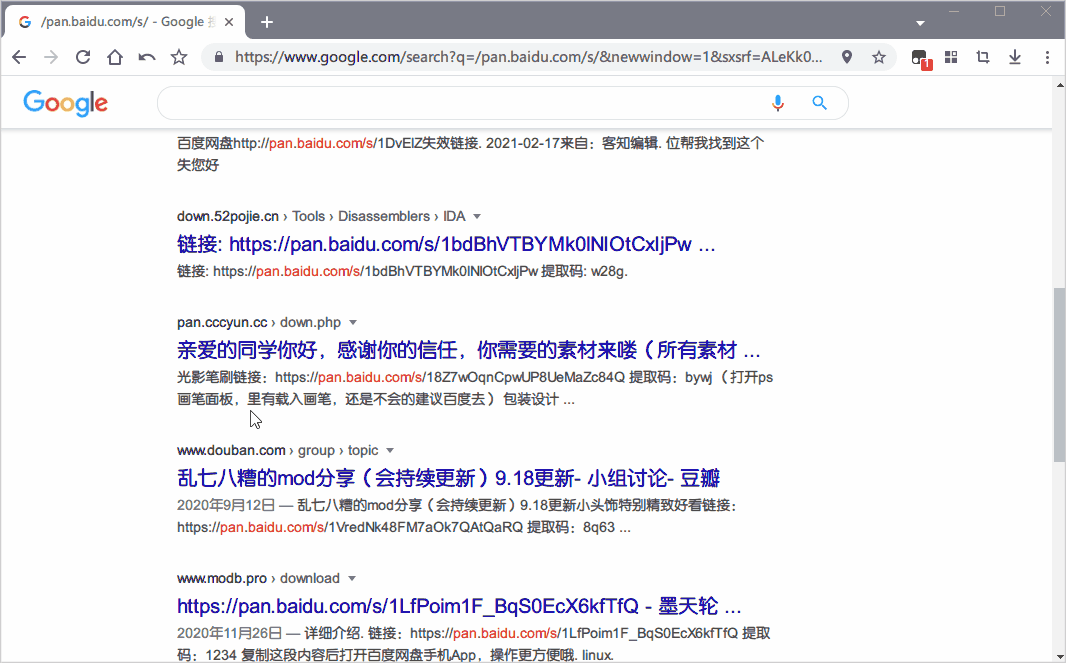Click the search magnifier icon
1066x663 pixels.
click(x=819, y=103)
